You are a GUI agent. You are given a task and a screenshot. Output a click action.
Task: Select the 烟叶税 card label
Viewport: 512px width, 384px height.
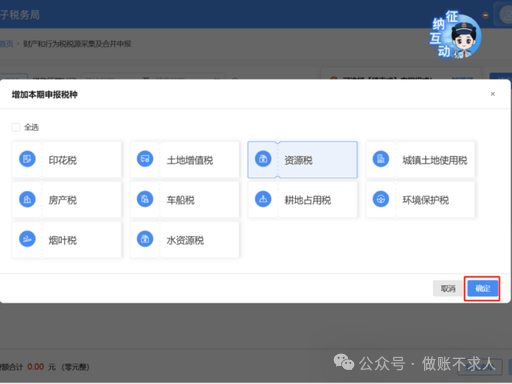point(63,240)
